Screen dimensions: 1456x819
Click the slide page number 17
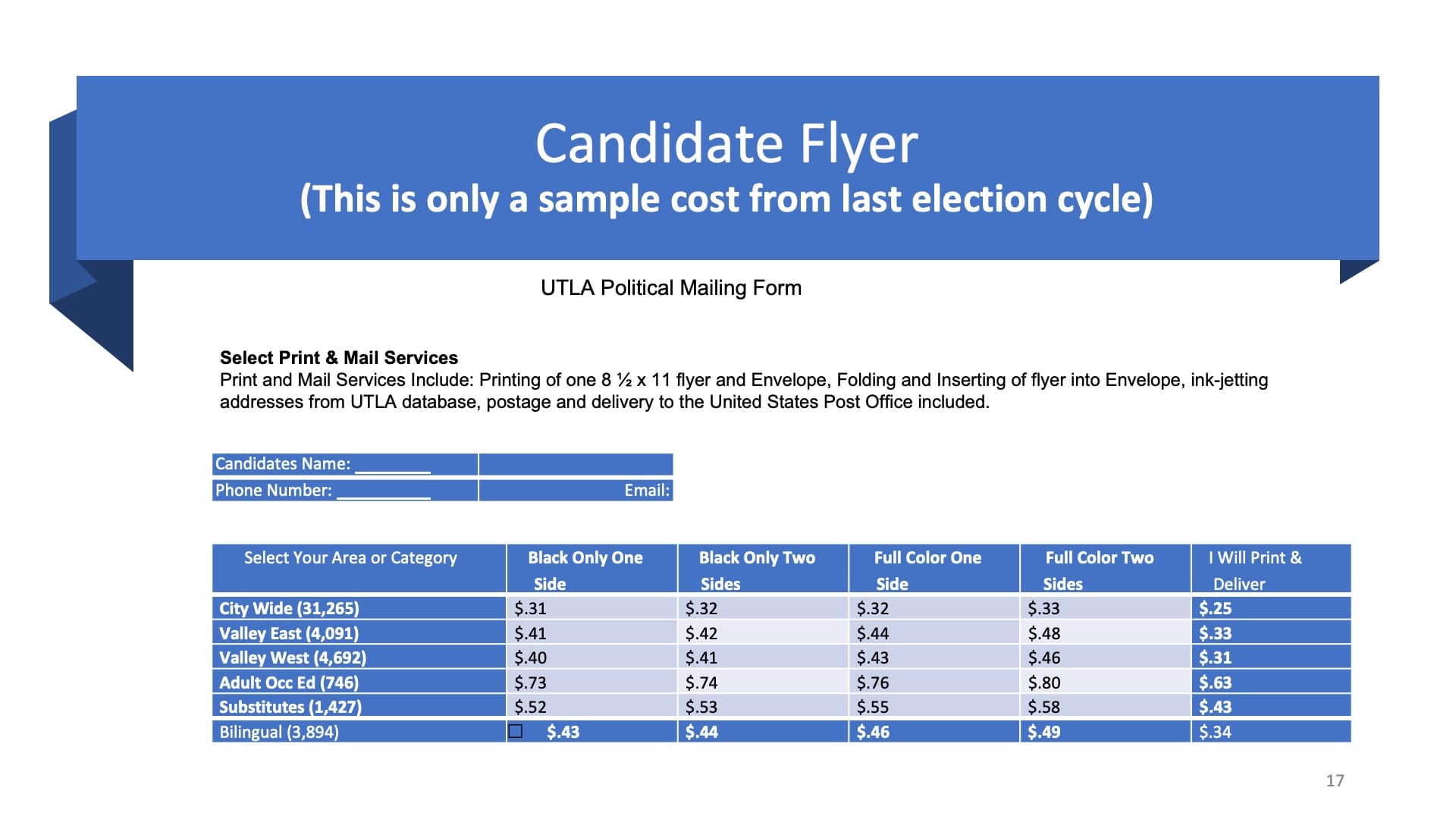pos(1335,780)
